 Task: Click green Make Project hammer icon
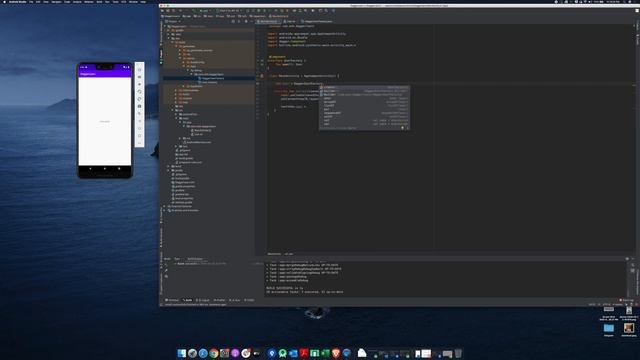[194, 11]
